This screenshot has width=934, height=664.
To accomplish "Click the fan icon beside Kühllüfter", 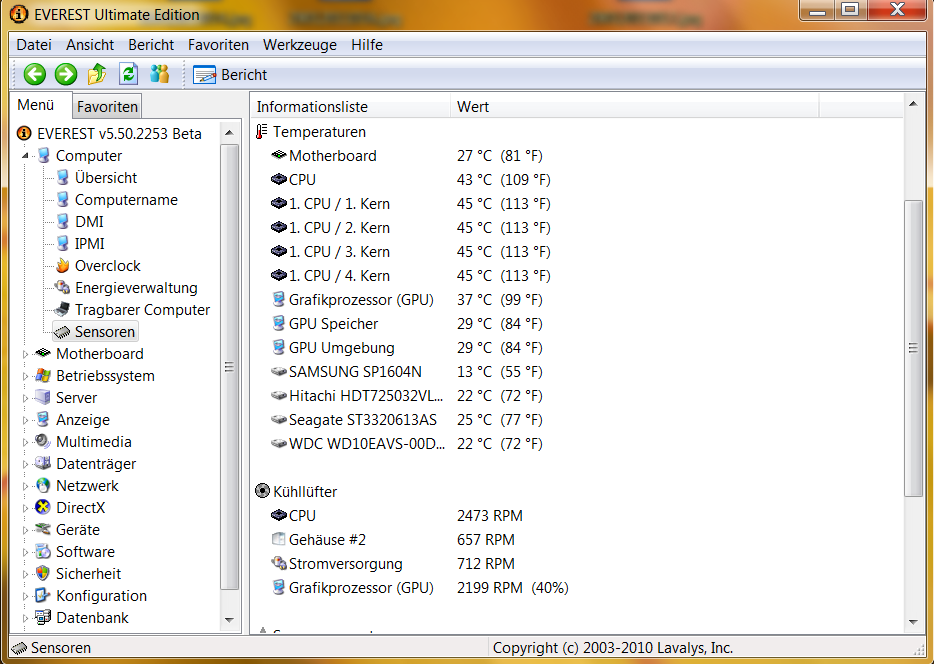I will pos(262,491).
